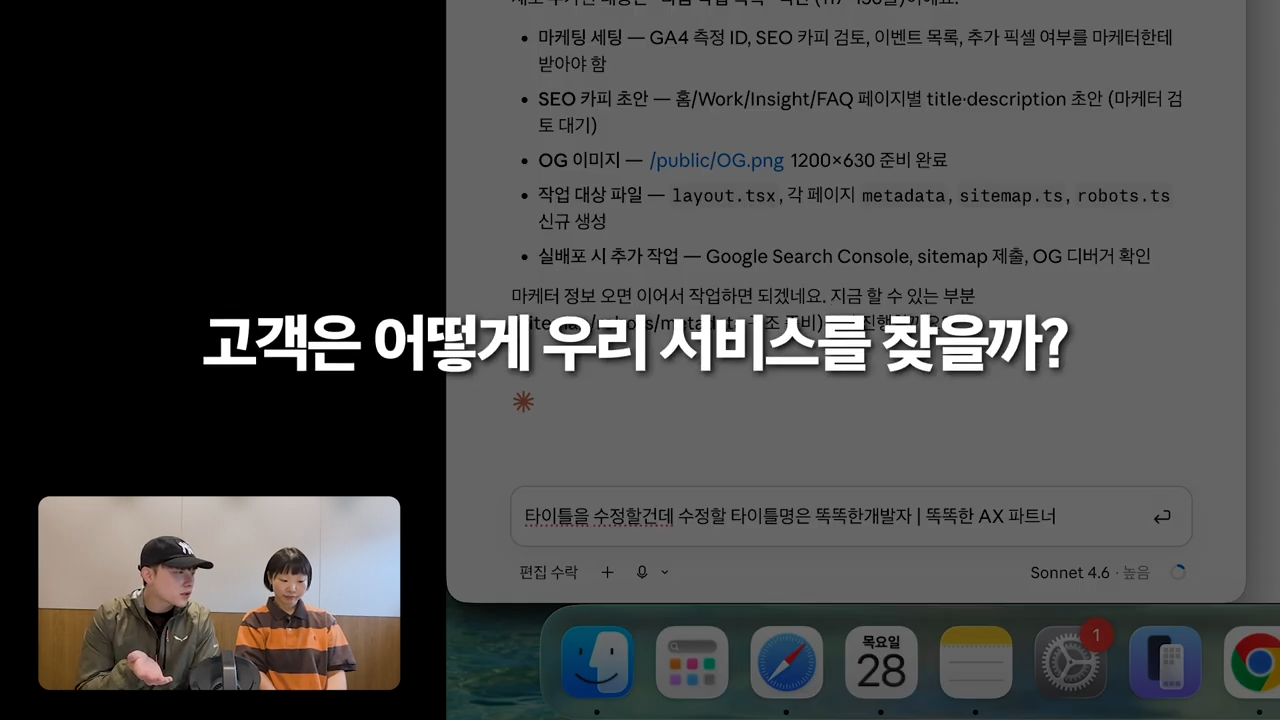
Task: Click the robots.ts code text
Action: point(1123,196)
